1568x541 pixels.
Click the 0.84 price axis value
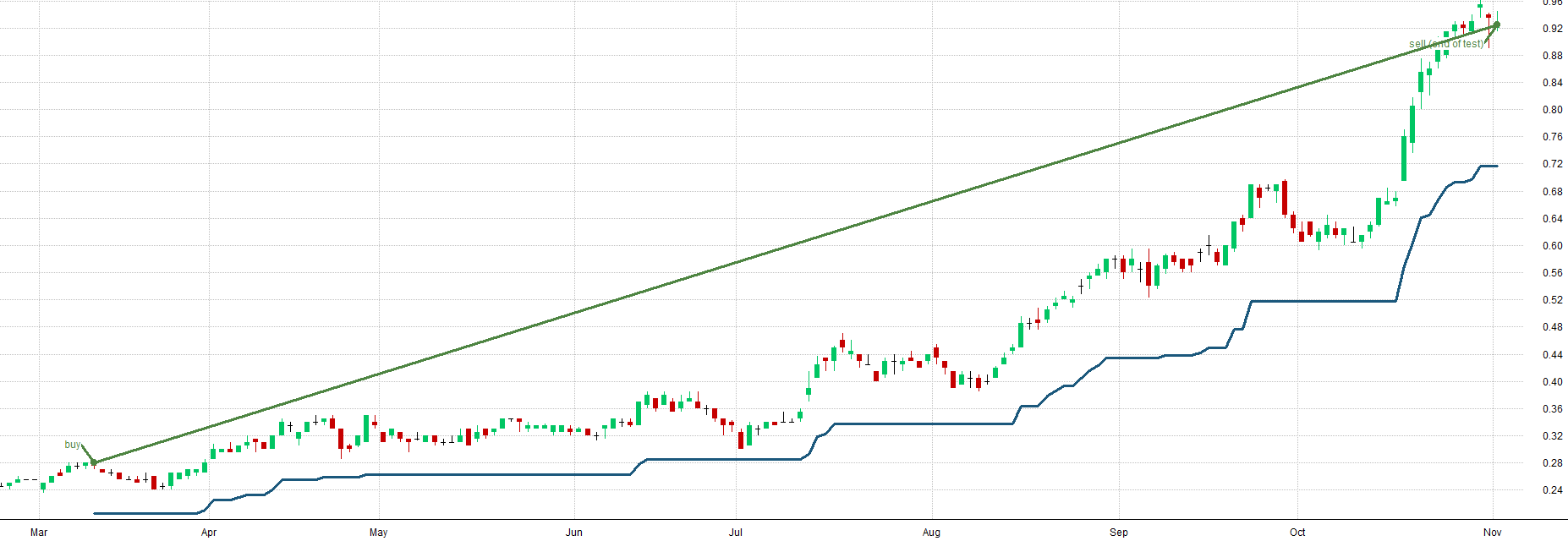tap(1553, 83)
